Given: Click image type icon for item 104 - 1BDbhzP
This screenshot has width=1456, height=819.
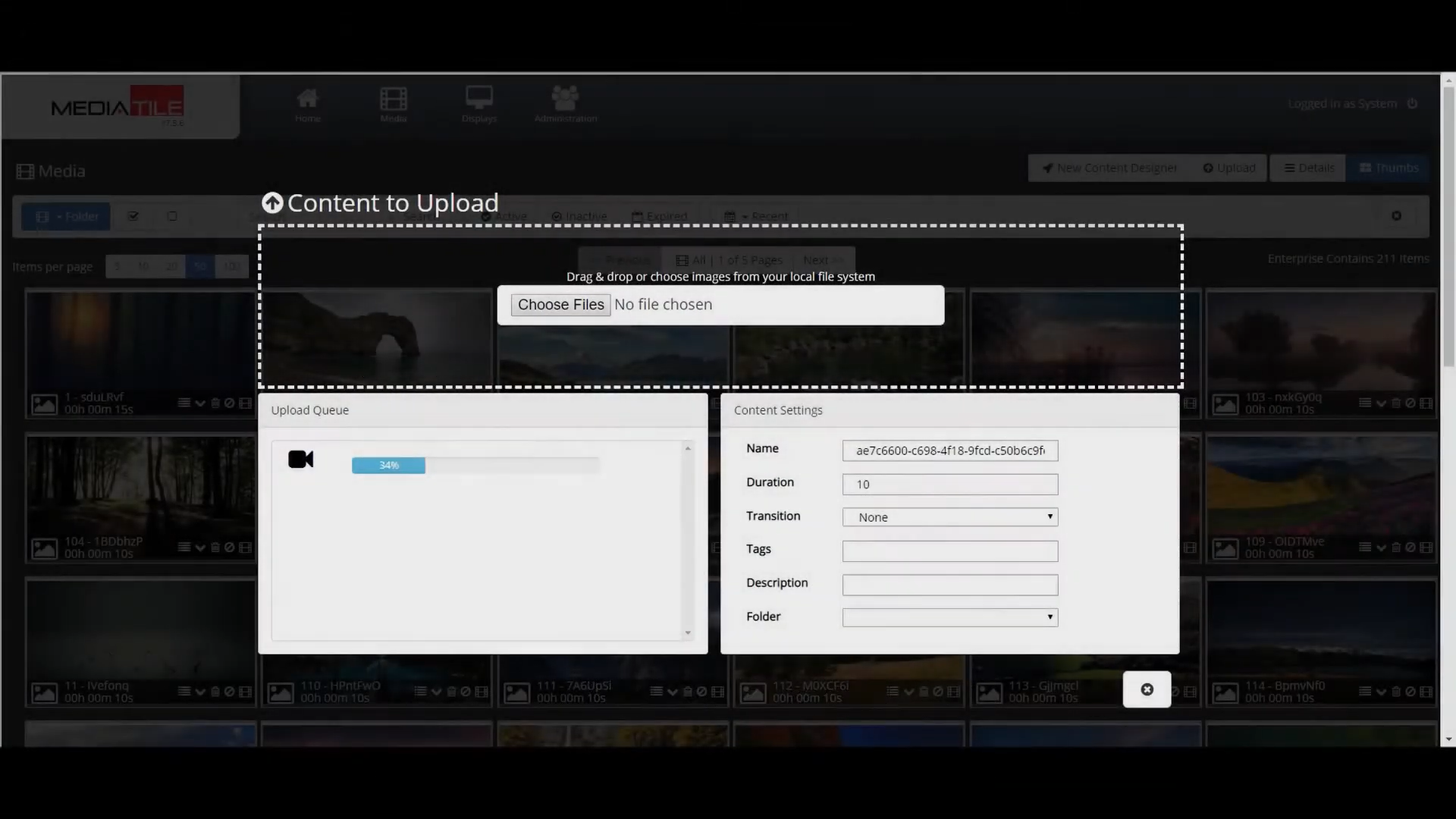Looking at the screenshot, I should coord(44,548).
